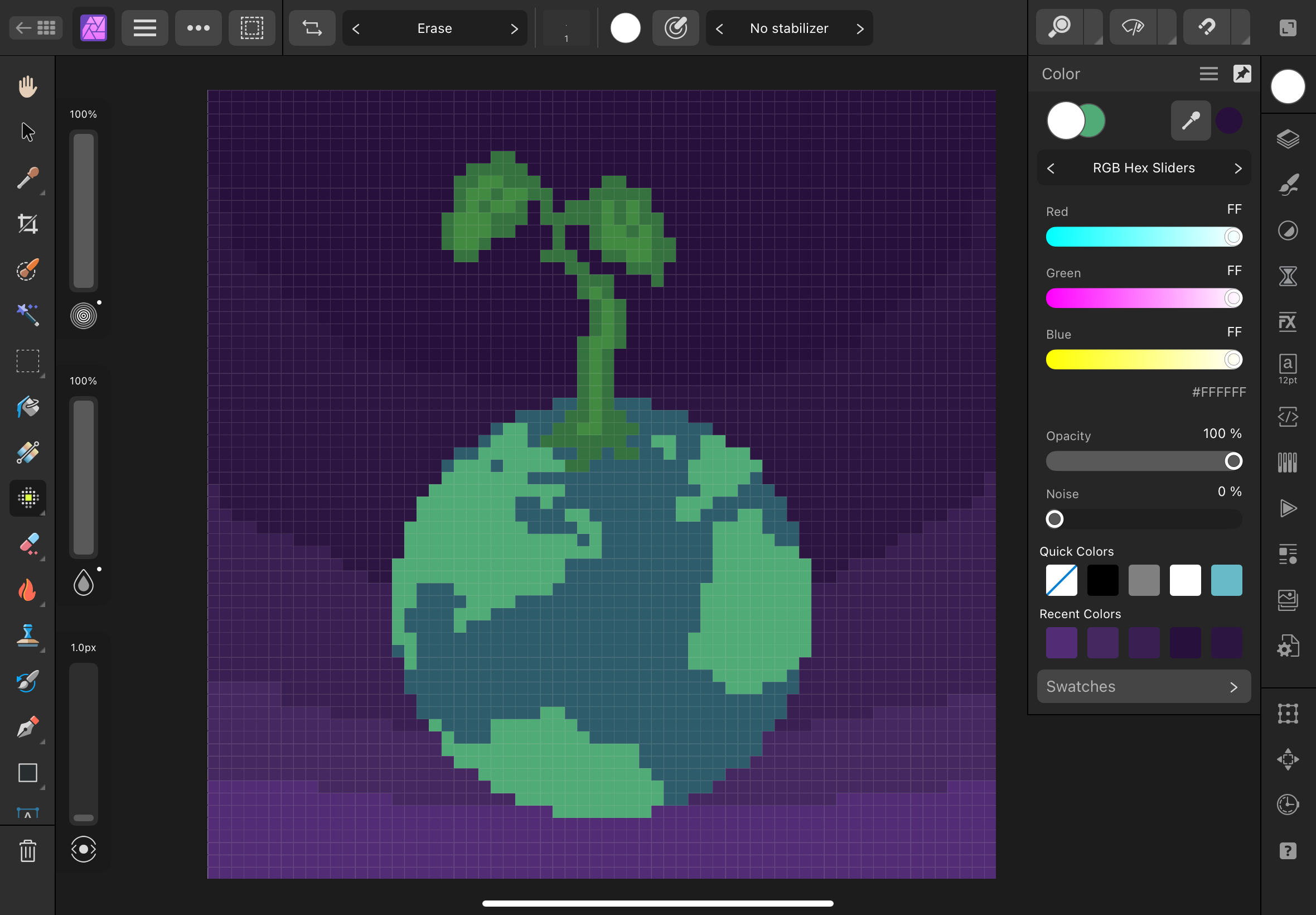Open the selection menu dashed square

point(251,27)
